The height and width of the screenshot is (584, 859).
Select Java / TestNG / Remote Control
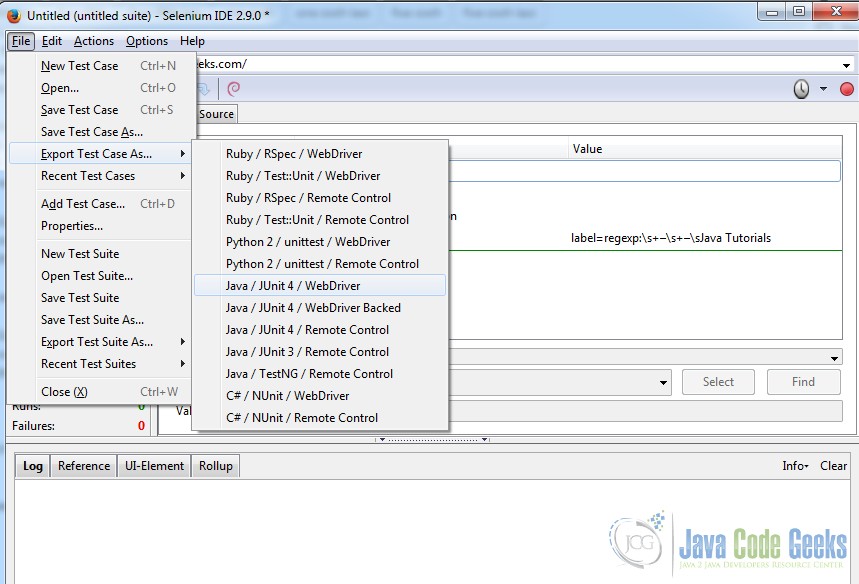tap(320, 374)
